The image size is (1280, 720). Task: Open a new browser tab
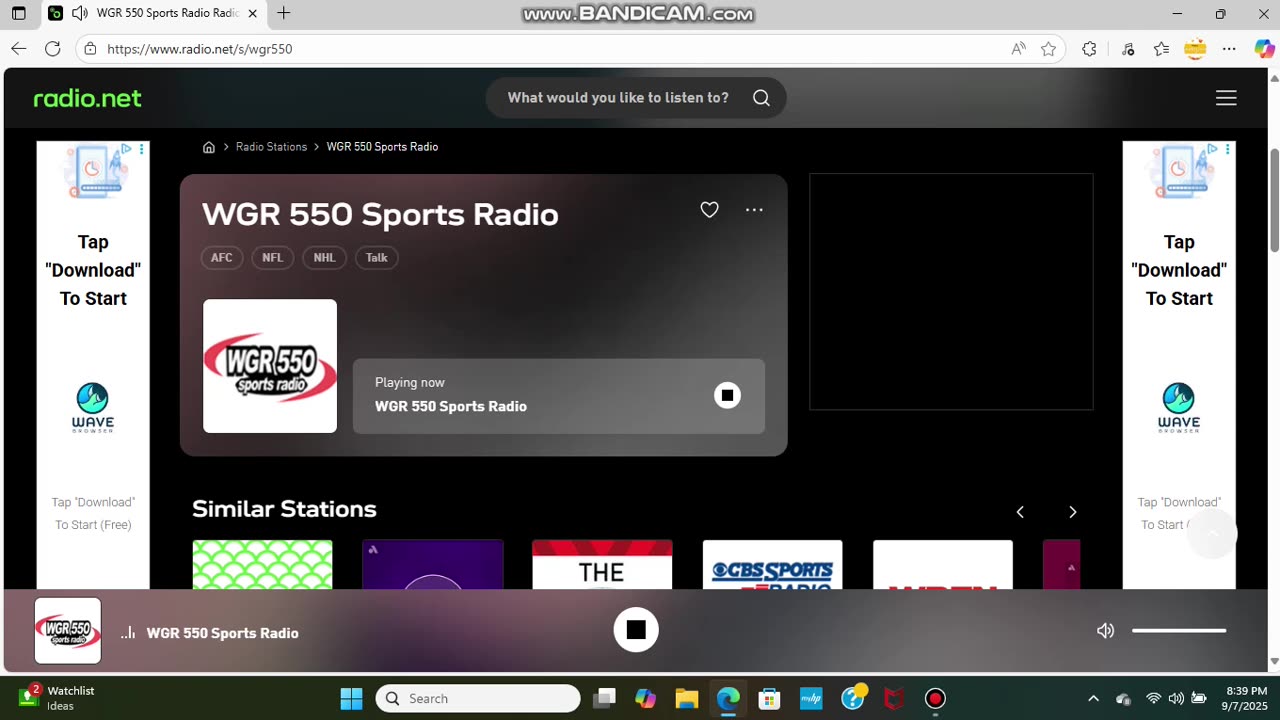(x=284, y=13)
